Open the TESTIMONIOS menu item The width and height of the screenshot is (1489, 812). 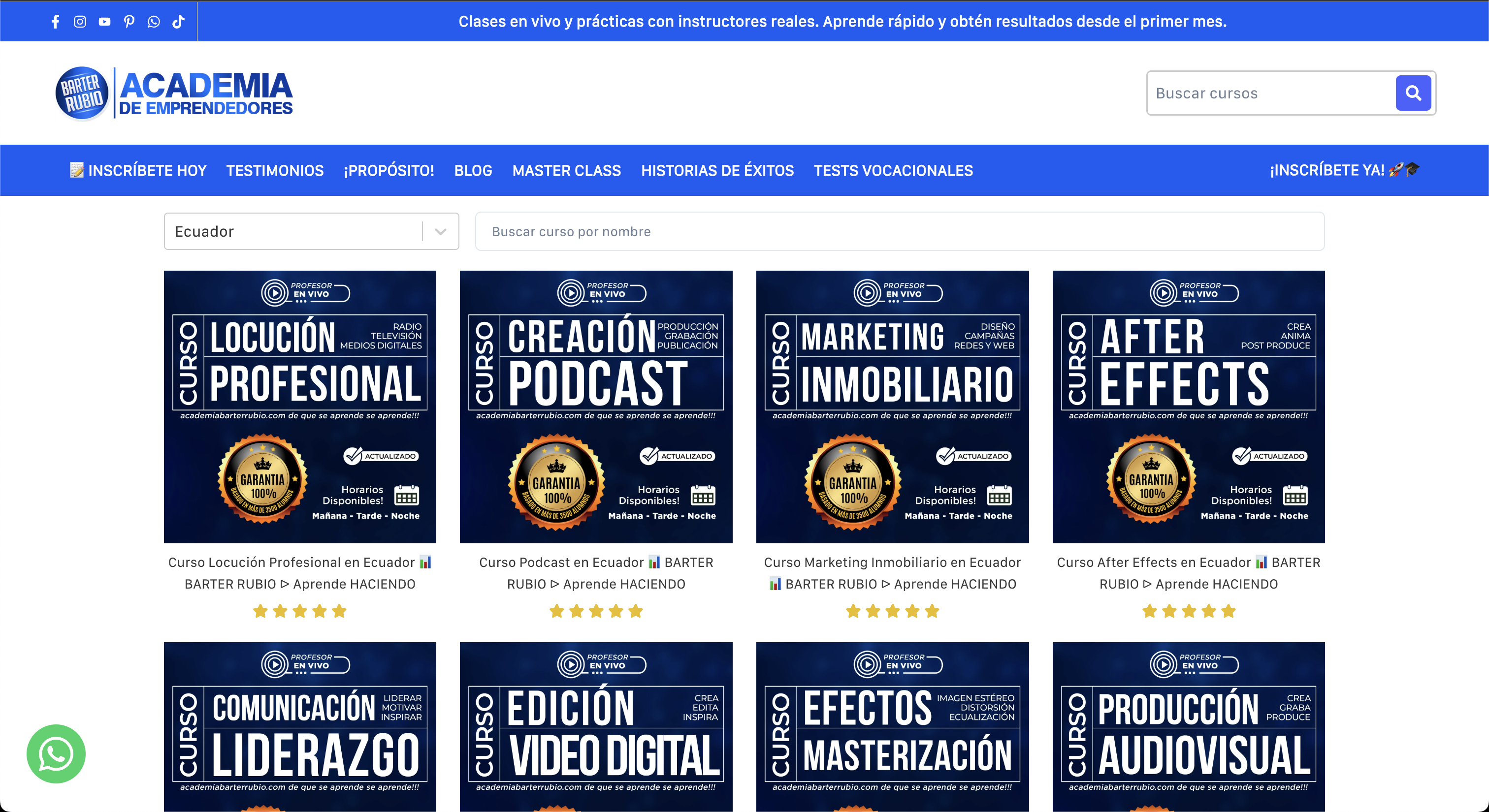[x=275, y=170]
